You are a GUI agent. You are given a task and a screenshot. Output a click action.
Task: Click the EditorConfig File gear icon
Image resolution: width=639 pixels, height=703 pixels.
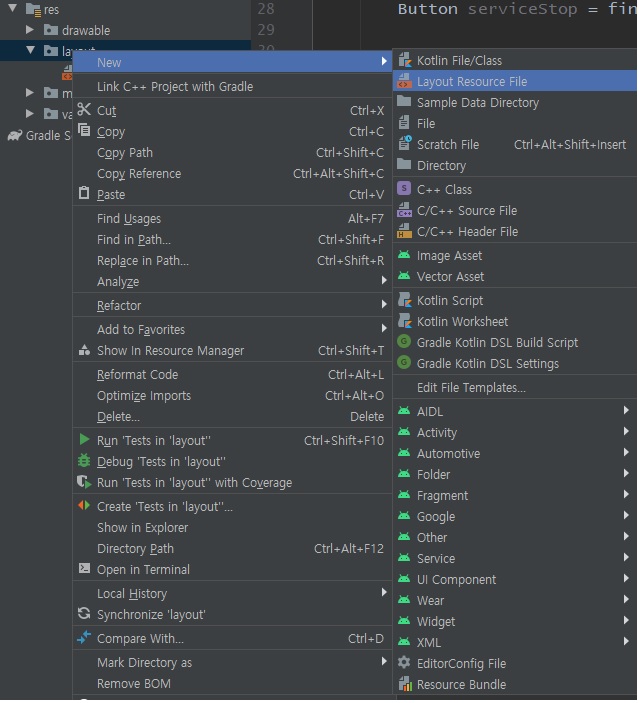(x=404, y=663)
